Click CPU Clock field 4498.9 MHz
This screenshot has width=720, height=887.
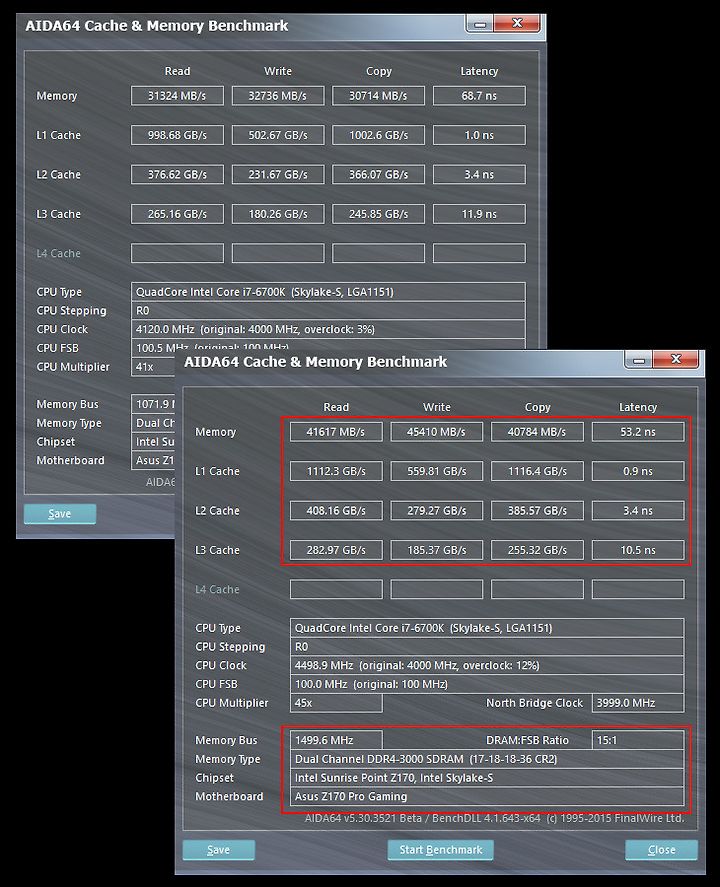[487, 665]
